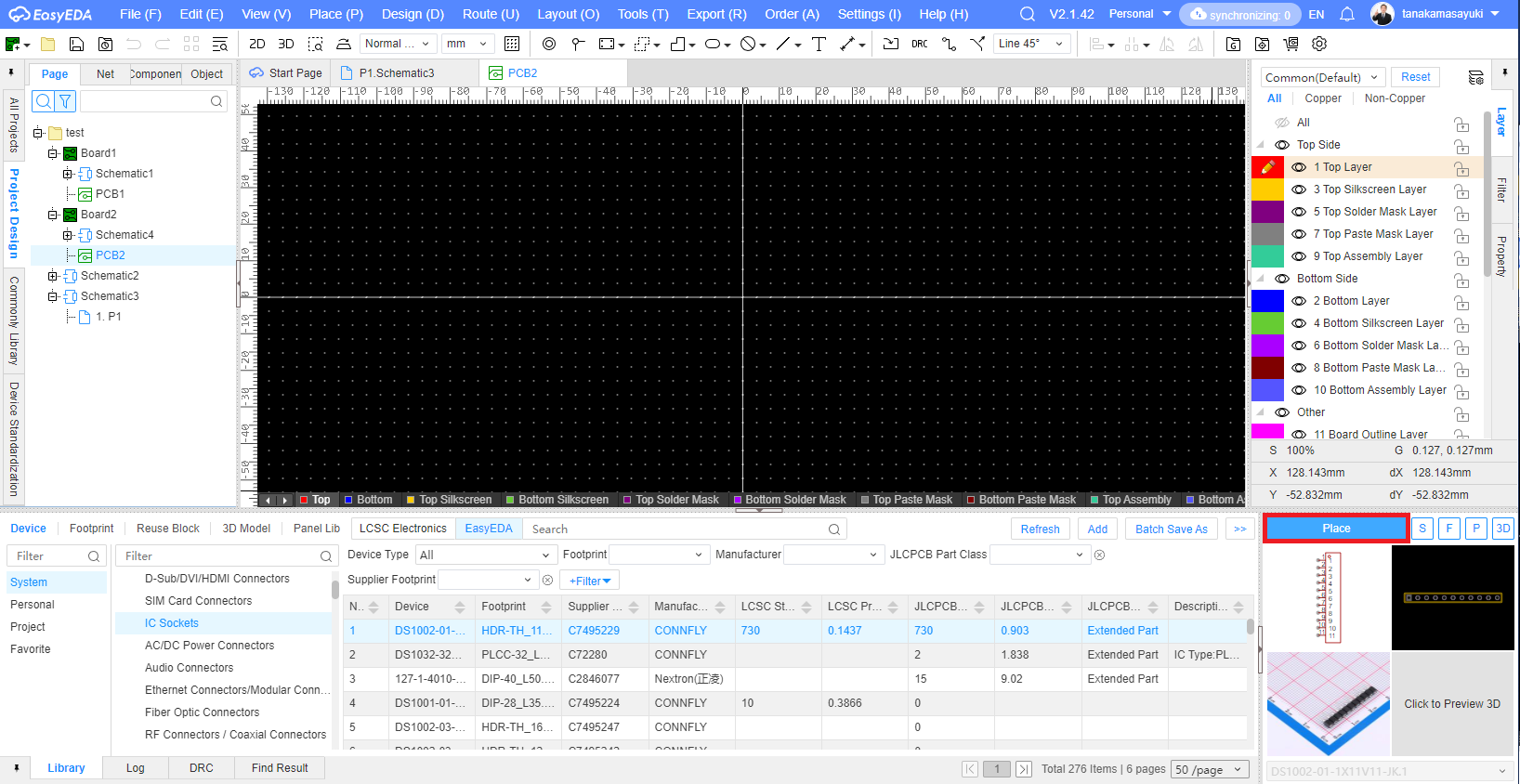
Task: Click the pad placement (concentric circle) icon
Action: point(549,44)
